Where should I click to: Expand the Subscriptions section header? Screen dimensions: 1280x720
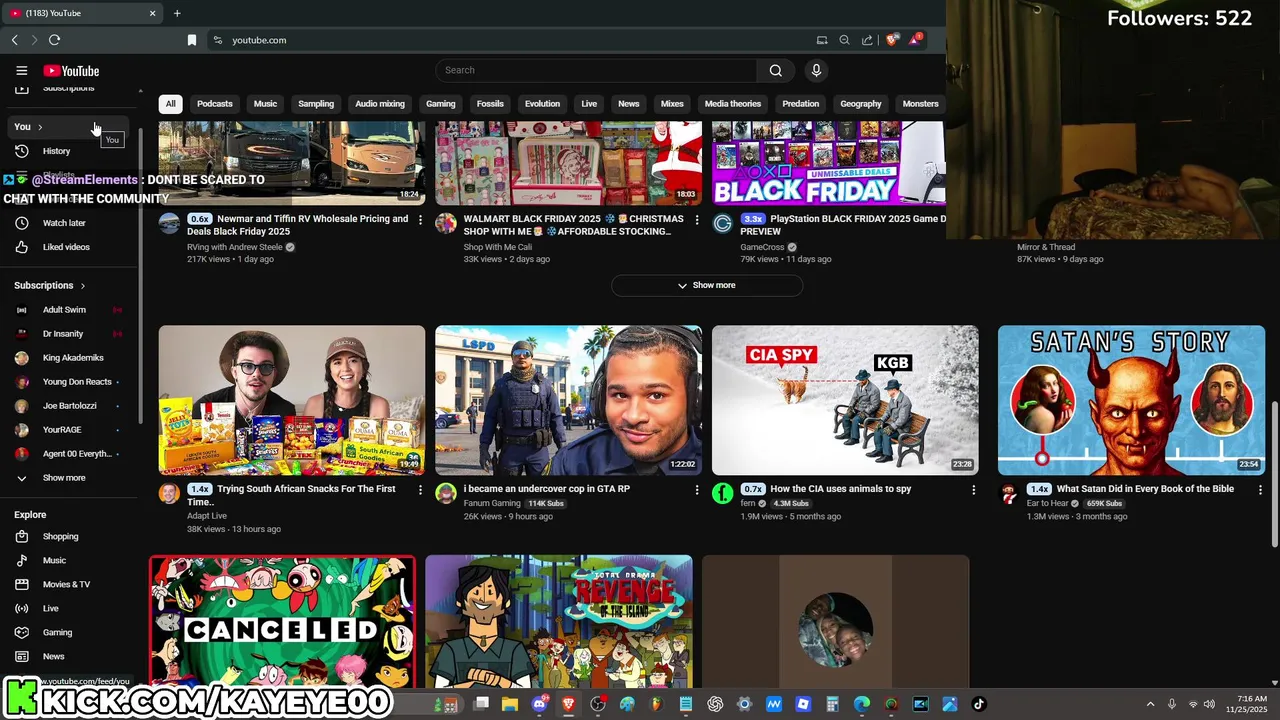point(50,286)
